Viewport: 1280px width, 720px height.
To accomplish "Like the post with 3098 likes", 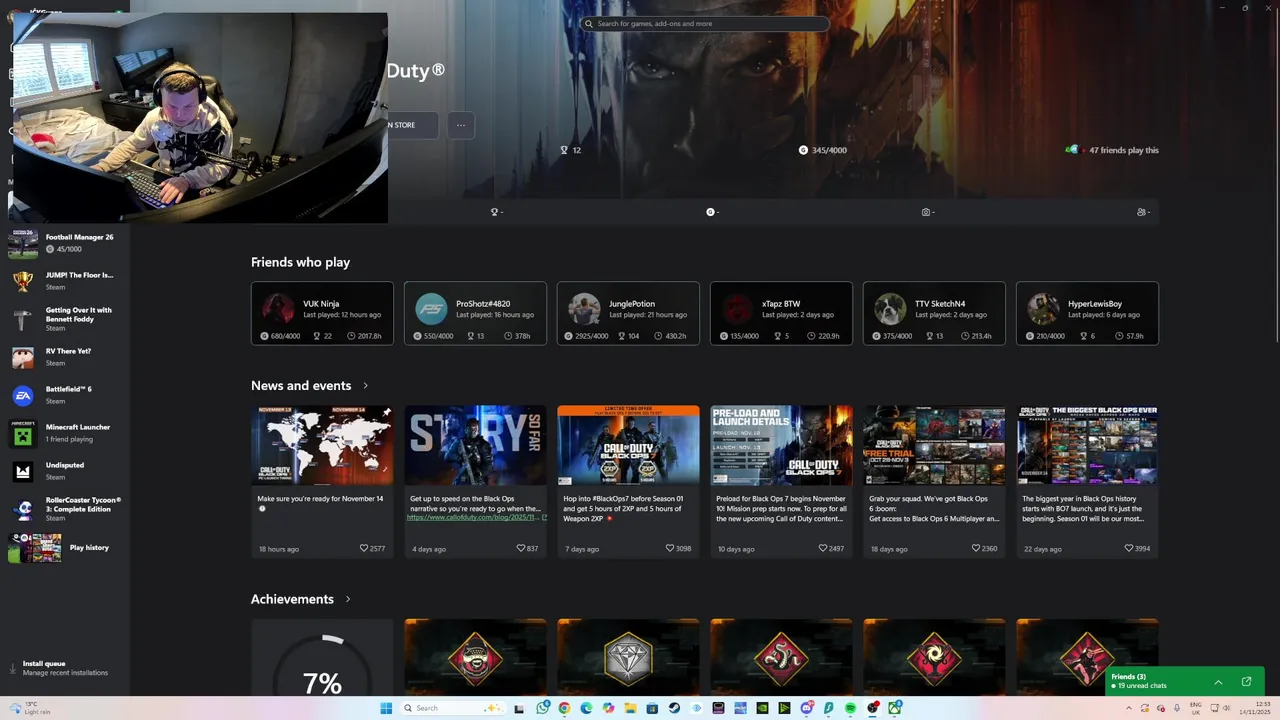I will tap(670, 548).
